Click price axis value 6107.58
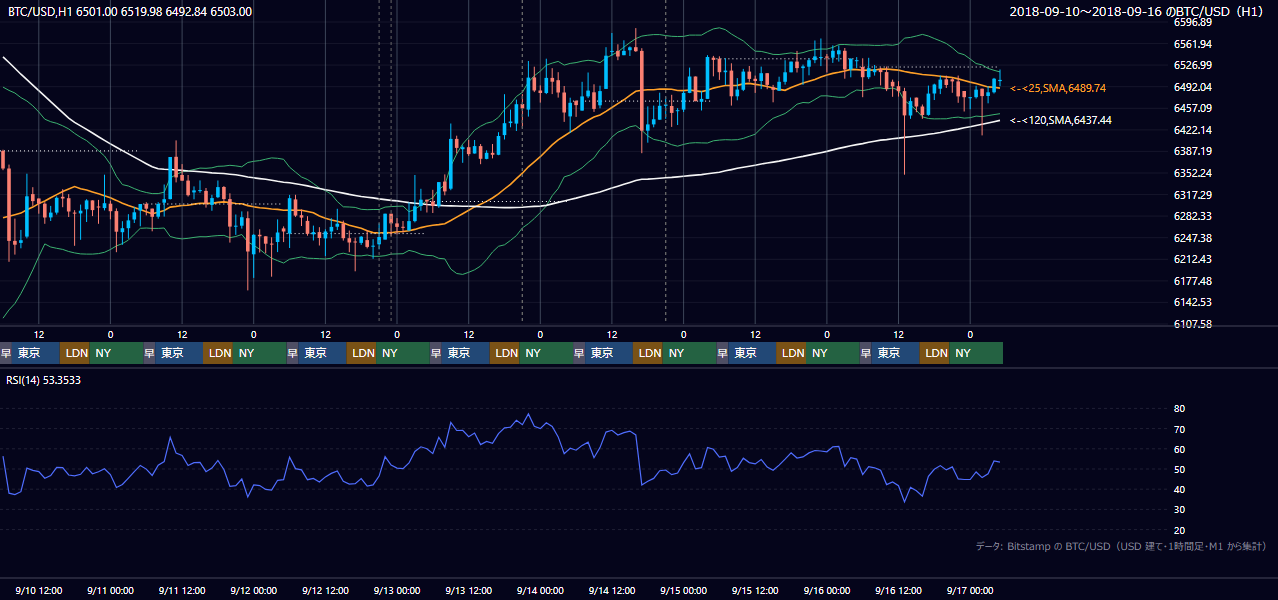The width and height of the screenshot is (1278, 600). [1193, 324]
